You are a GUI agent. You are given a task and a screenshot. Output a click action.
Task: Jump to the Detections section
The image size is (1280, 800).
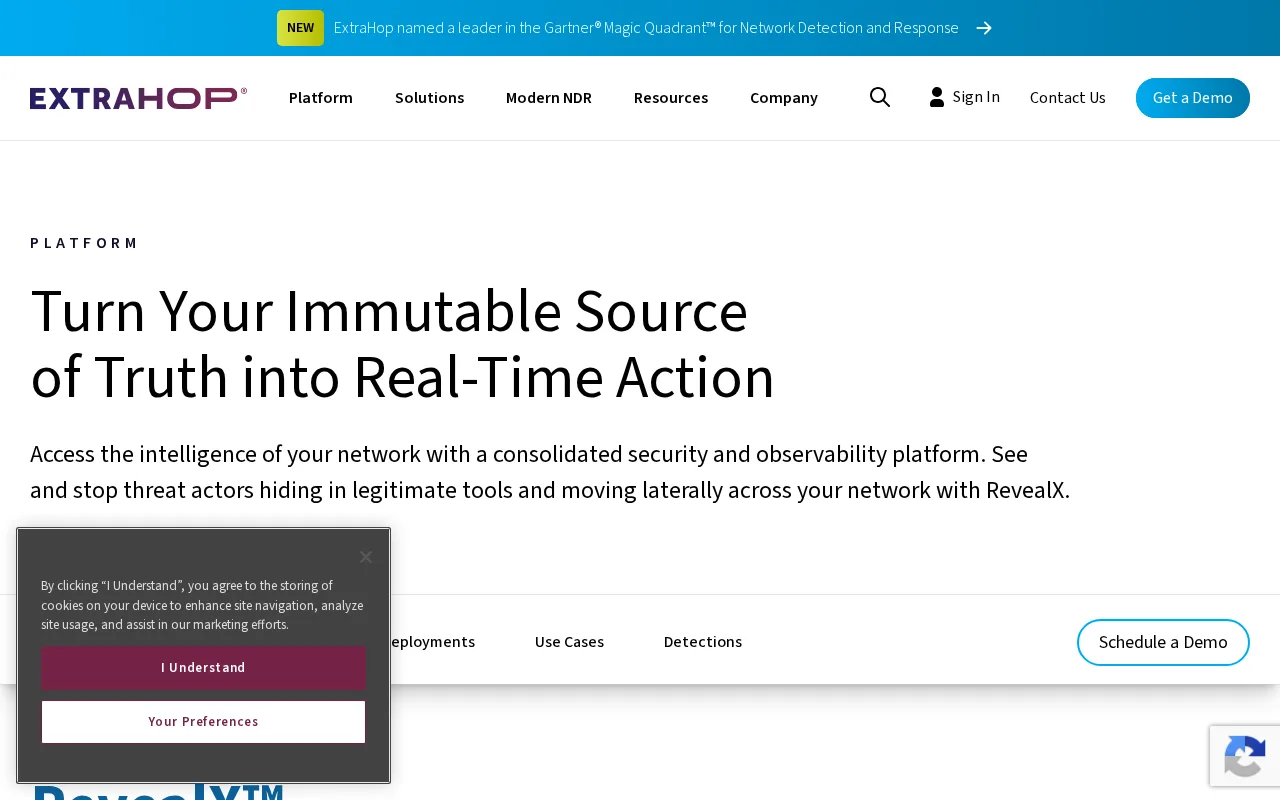click(703, 642)
